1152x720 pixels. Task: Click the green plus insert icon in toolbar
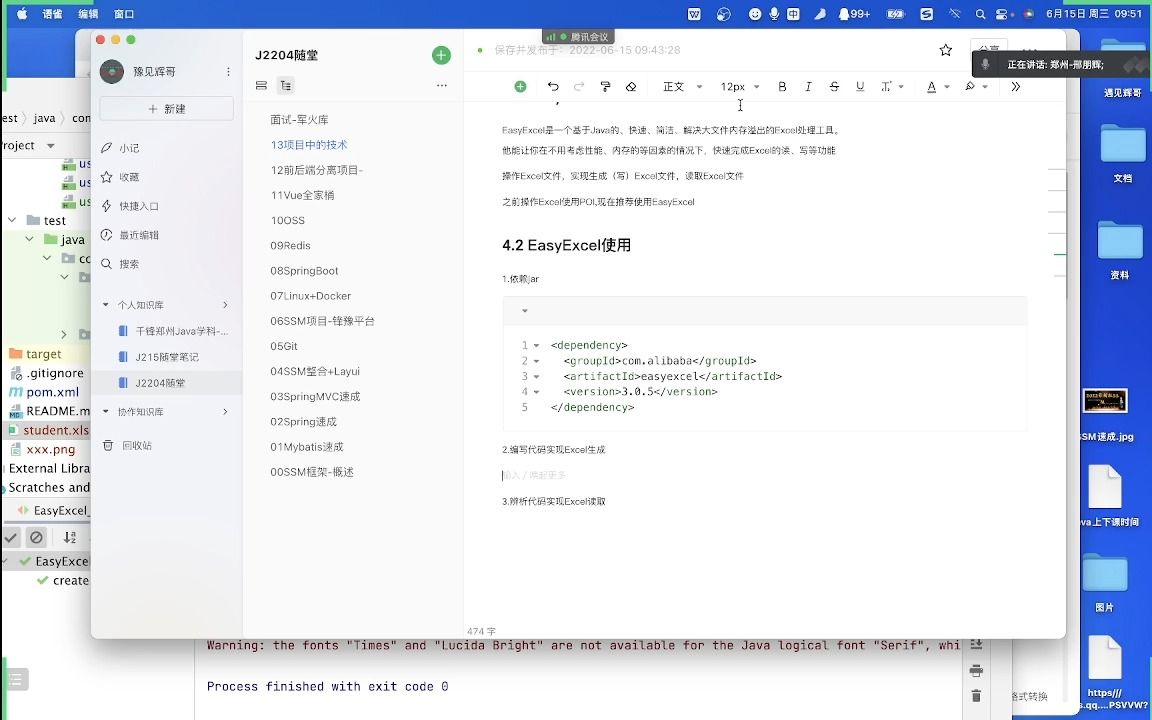point(519,86)
